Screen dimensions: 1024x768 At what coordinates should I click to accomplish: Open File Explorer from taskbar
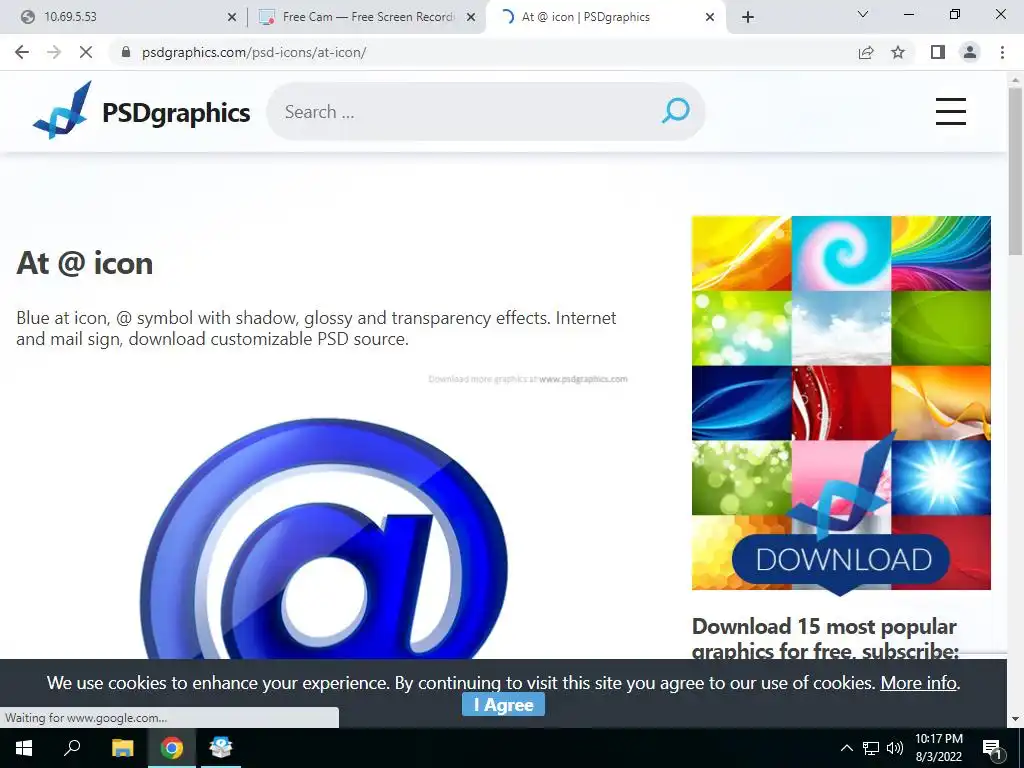click(x=122, y=748)
